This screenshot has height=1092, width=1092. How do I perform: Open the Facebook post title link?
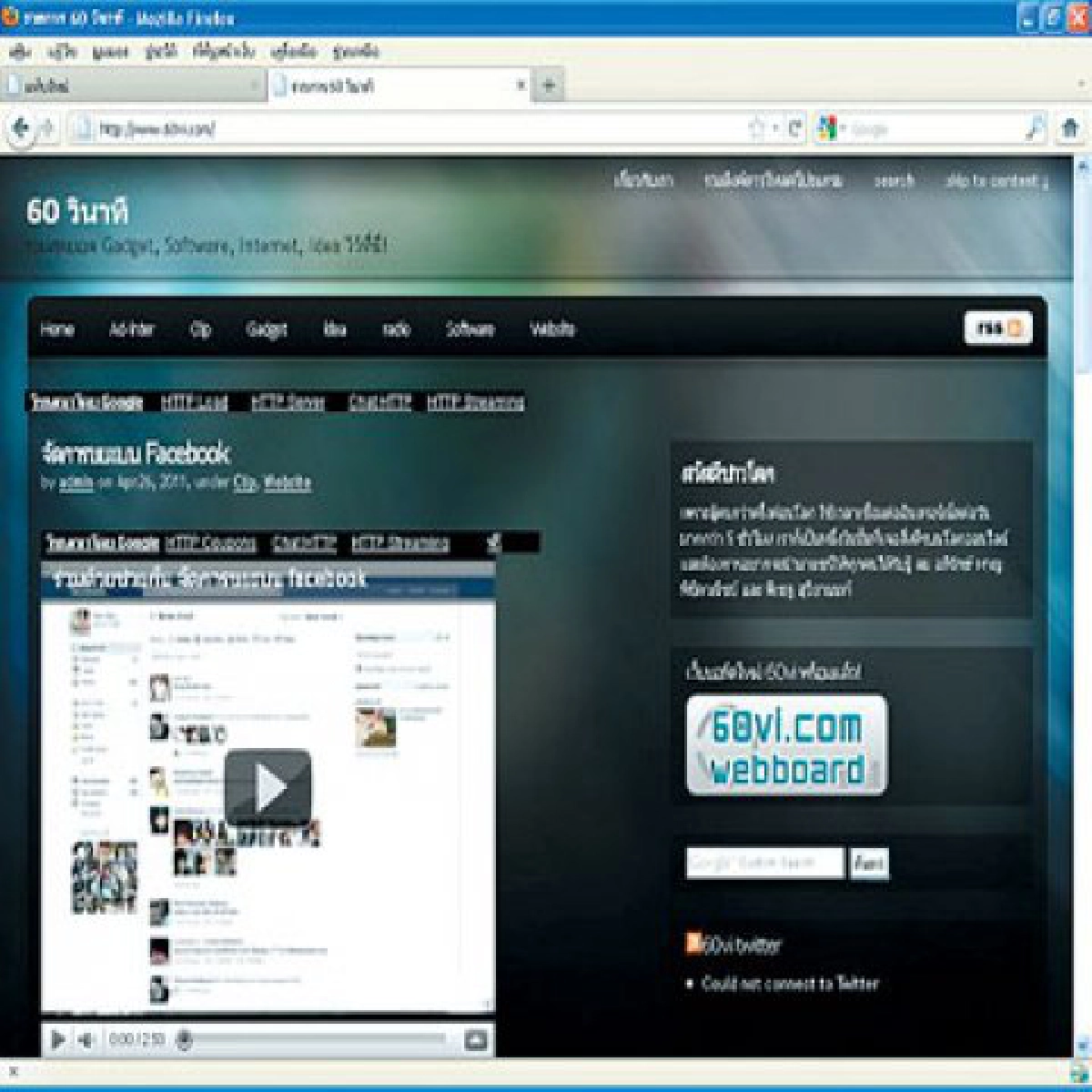click(x=136, y=453)
